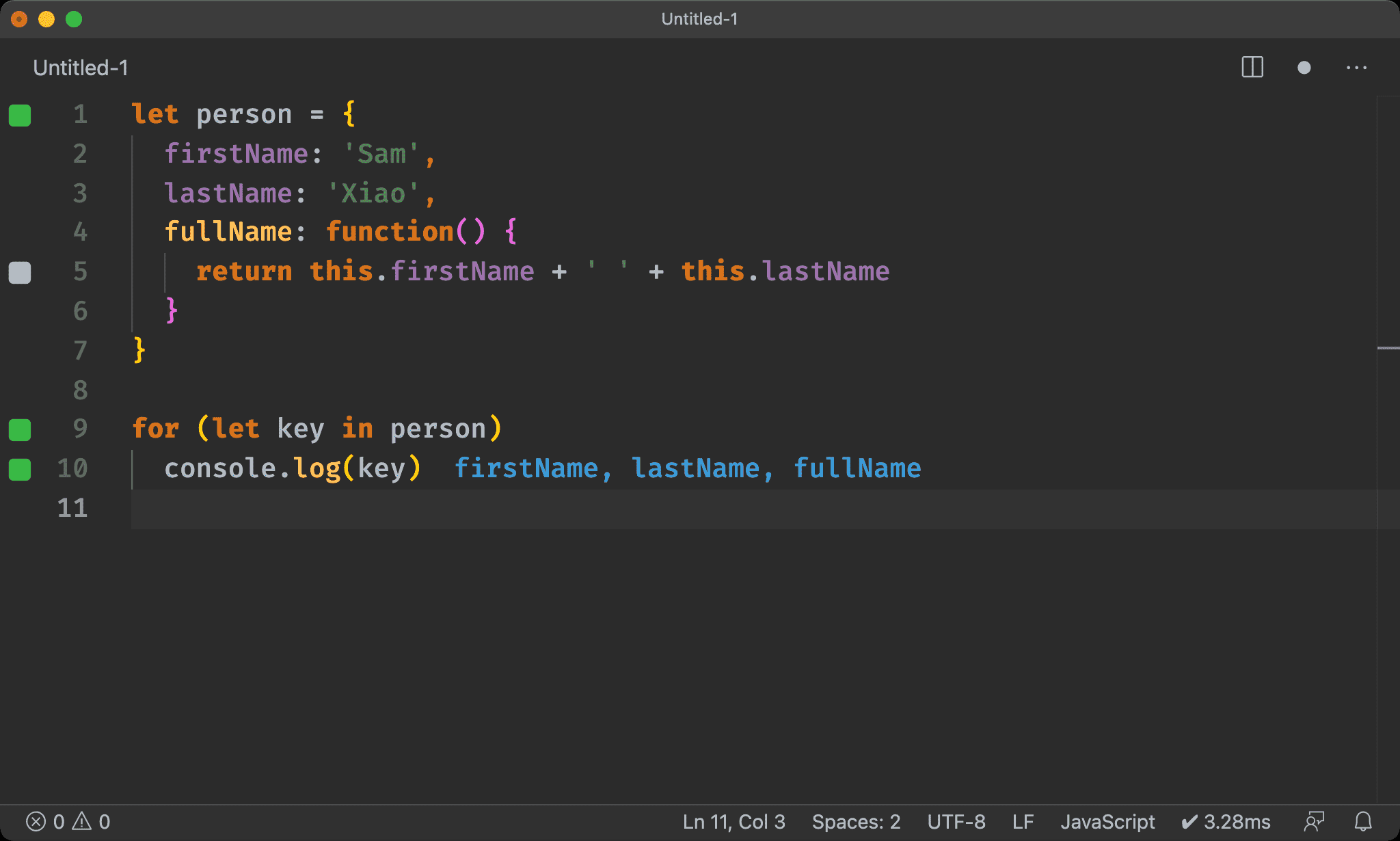Screen dimensions: 1400x841
Task: Open the More Actions ellipsis menu
Action: click(1356, 68)
